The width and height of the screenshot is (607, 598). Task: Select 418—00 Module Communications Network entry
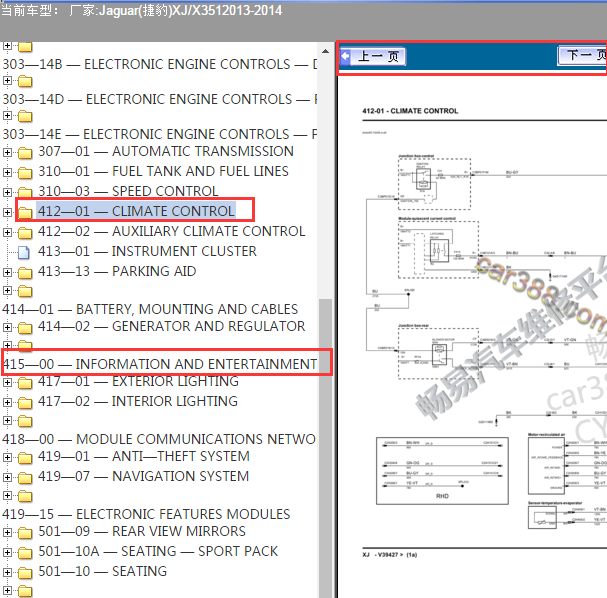point(159,439)
